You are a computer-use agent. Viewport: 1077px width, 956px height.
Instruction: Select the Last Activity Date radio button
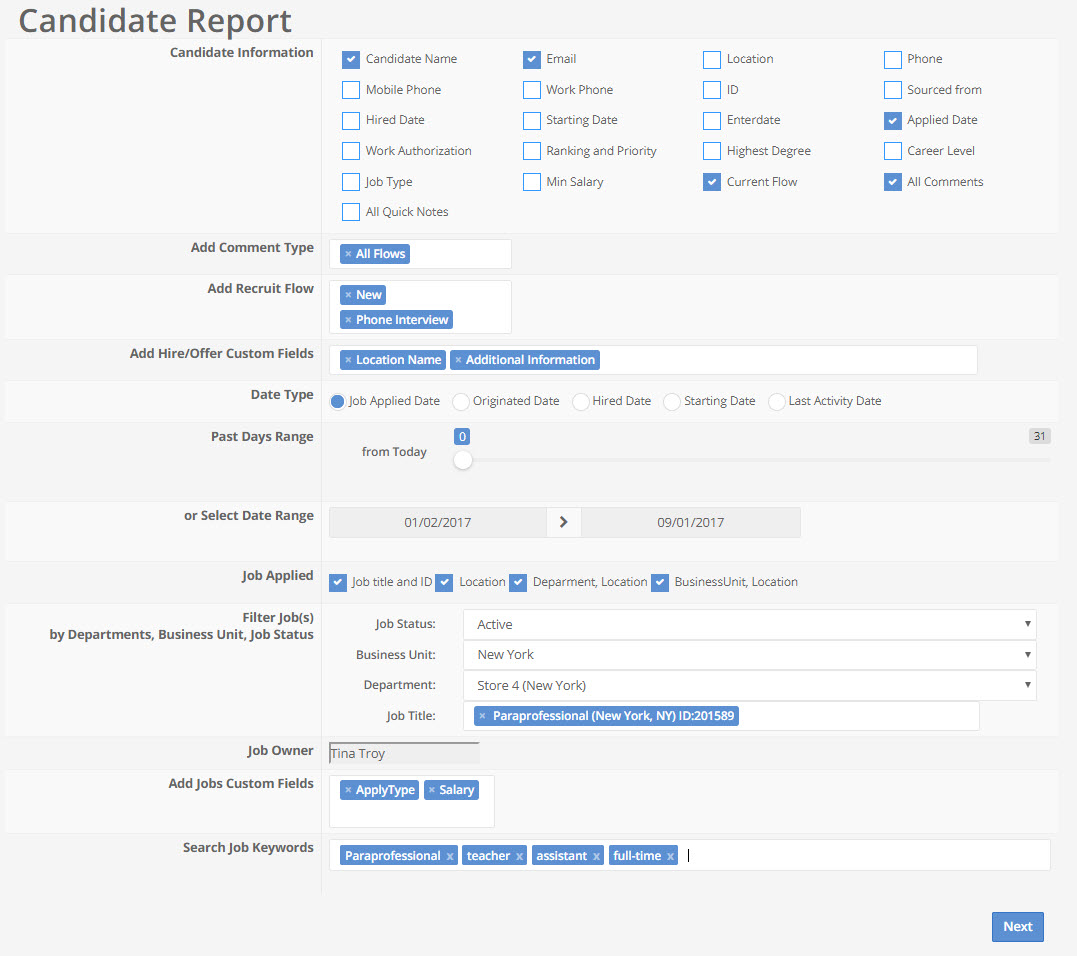(x=776, y=401)
